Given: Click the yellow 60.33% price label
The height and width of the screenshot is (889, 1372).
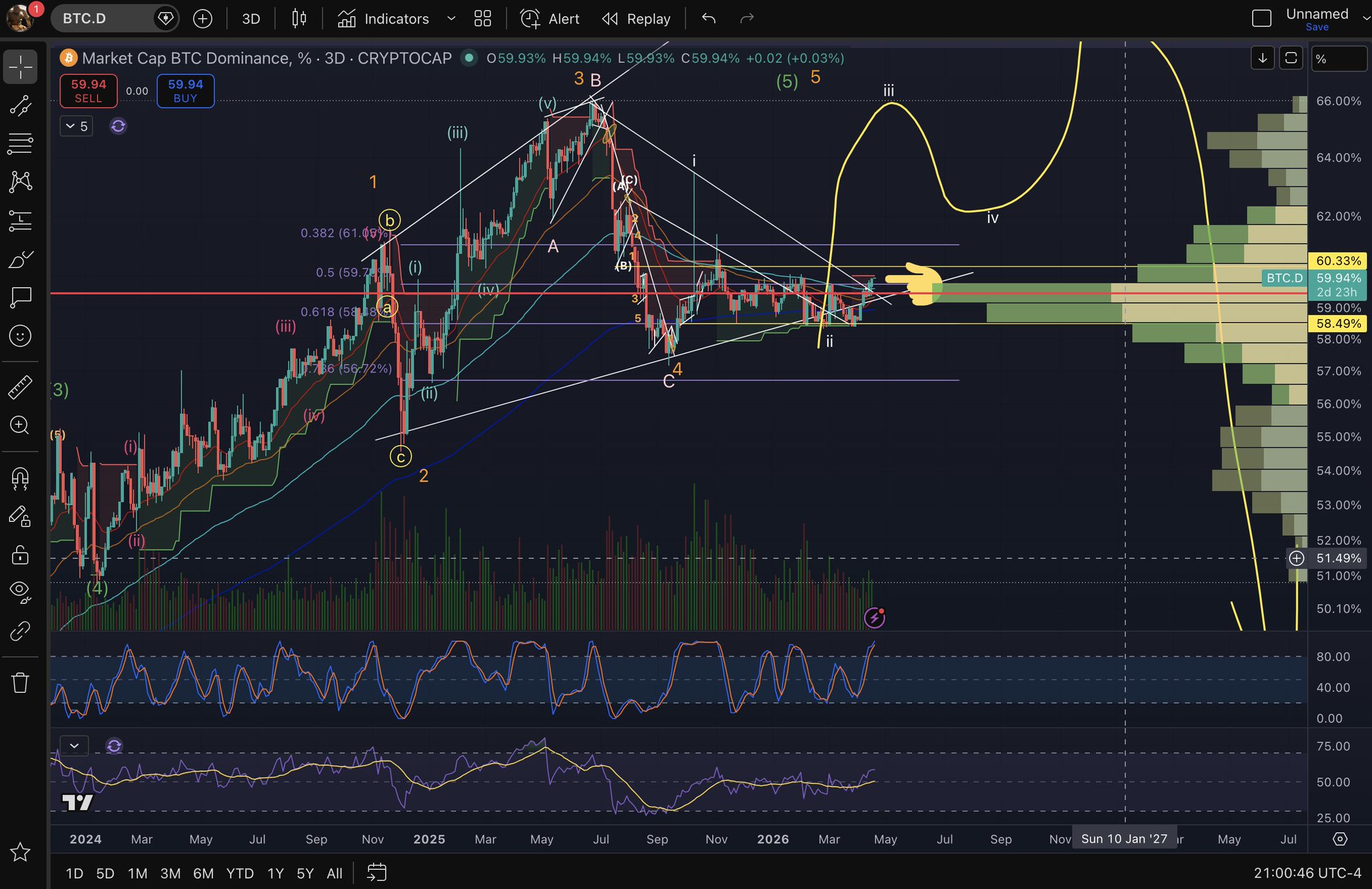Looking at the screenshot, I should pos(1337,261).
